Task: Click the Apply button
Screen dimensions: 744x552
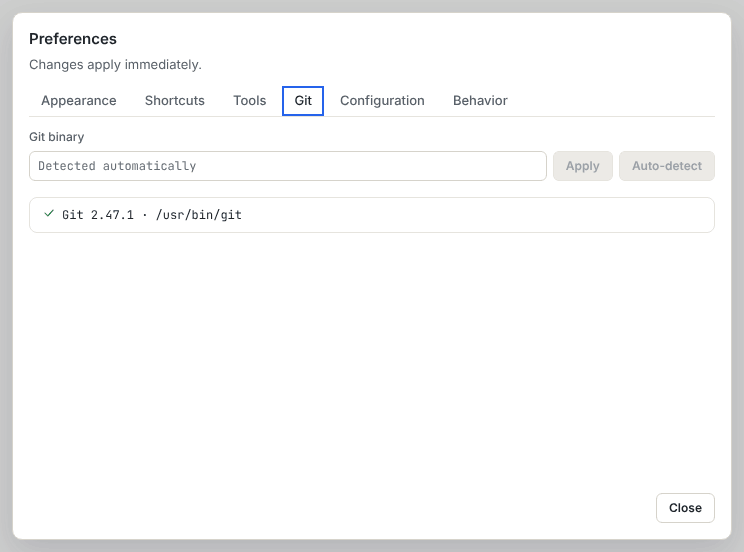Action: click(583, 166)
